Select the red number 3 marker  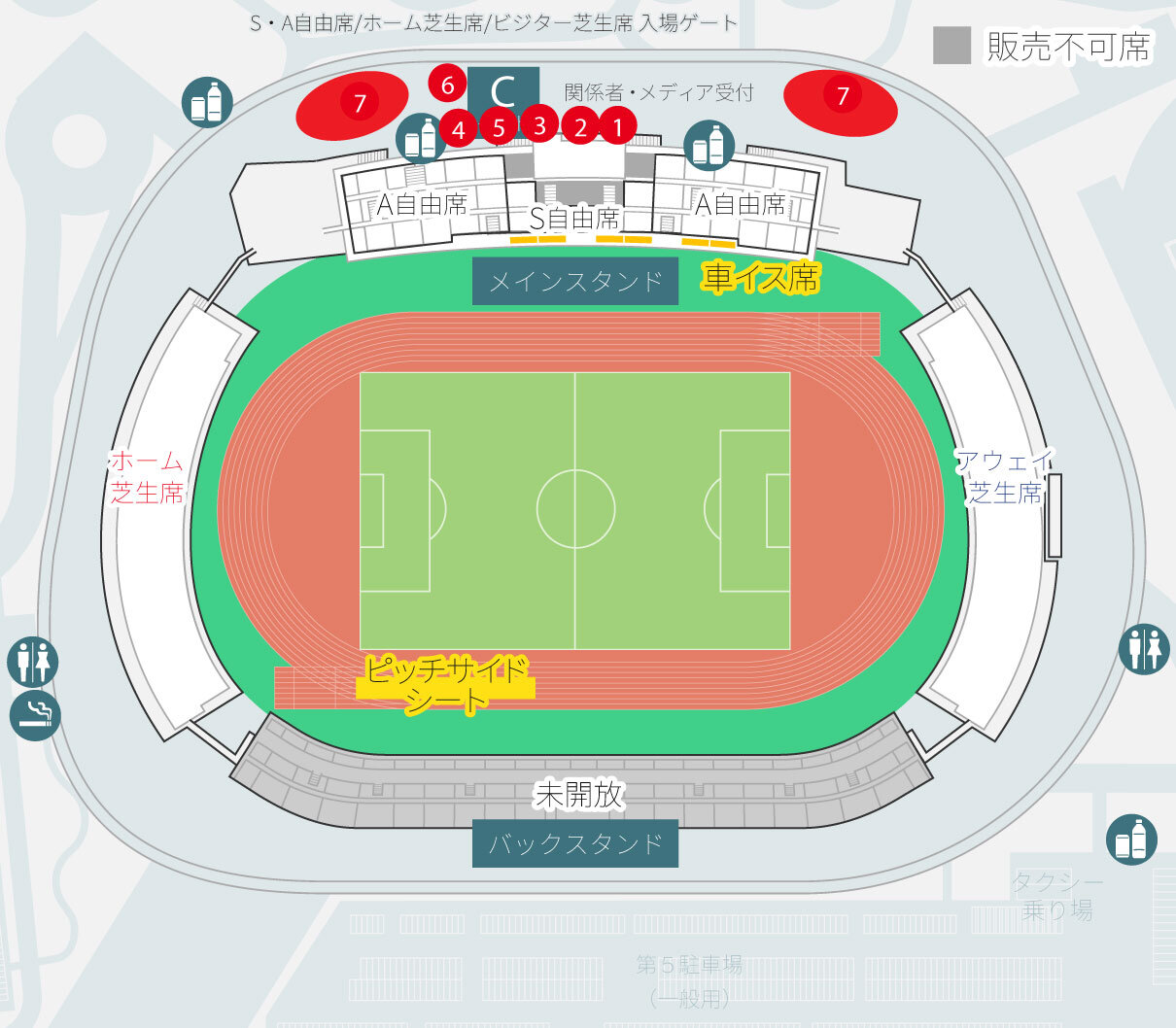coord(539,123)
